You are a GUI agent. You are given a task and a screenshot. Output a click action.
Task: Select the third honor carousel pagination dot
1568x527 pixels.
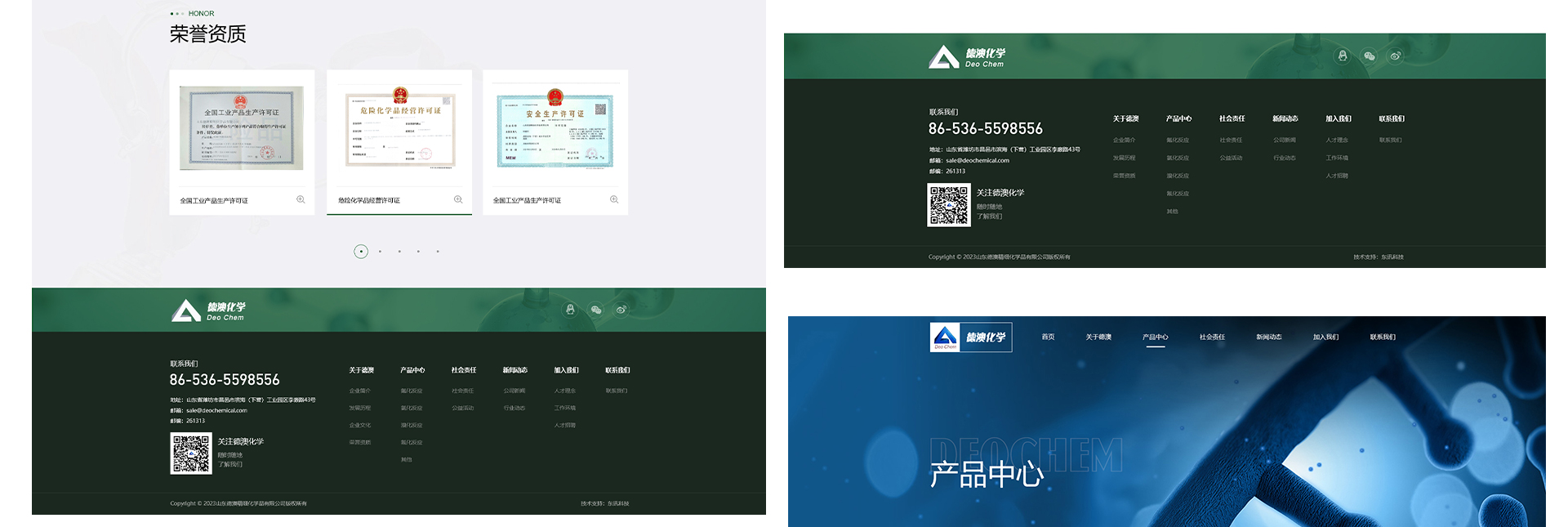[399, 252]
